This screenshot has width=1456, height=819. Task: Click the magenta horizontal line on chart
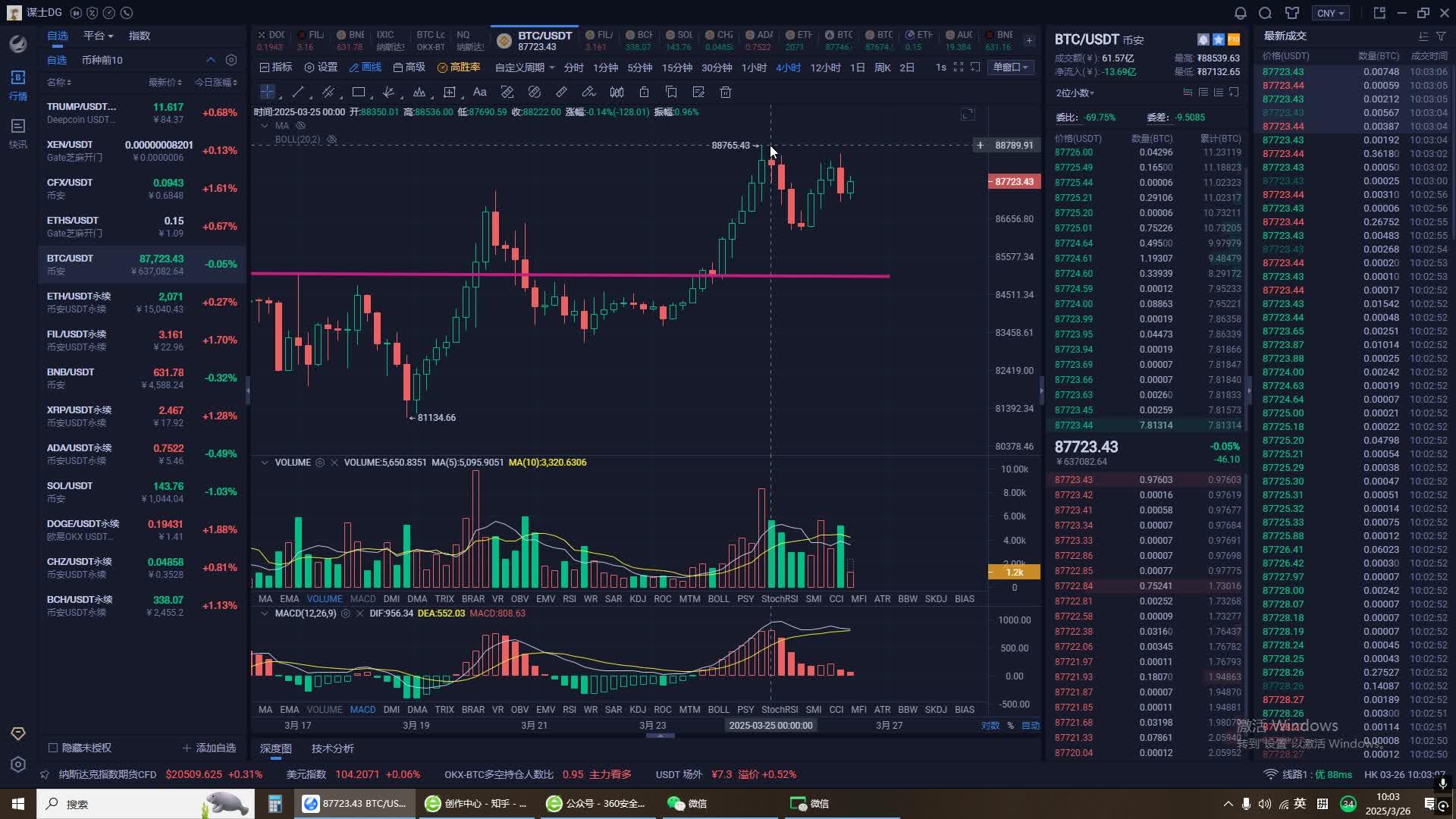pos(570,275)
